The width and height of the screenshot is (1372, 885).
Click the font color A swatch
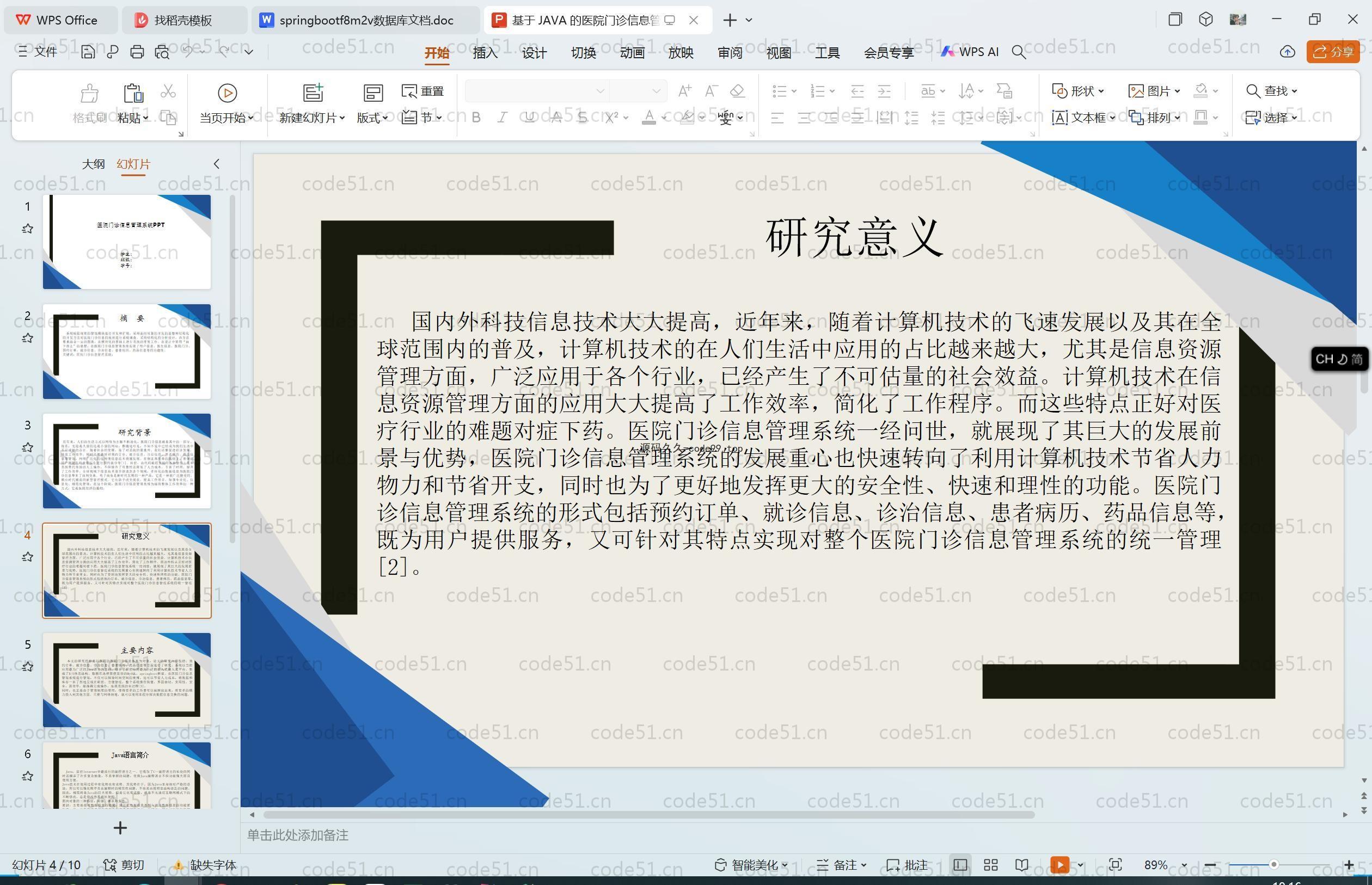pyautogui.click(x=648, y=118)
